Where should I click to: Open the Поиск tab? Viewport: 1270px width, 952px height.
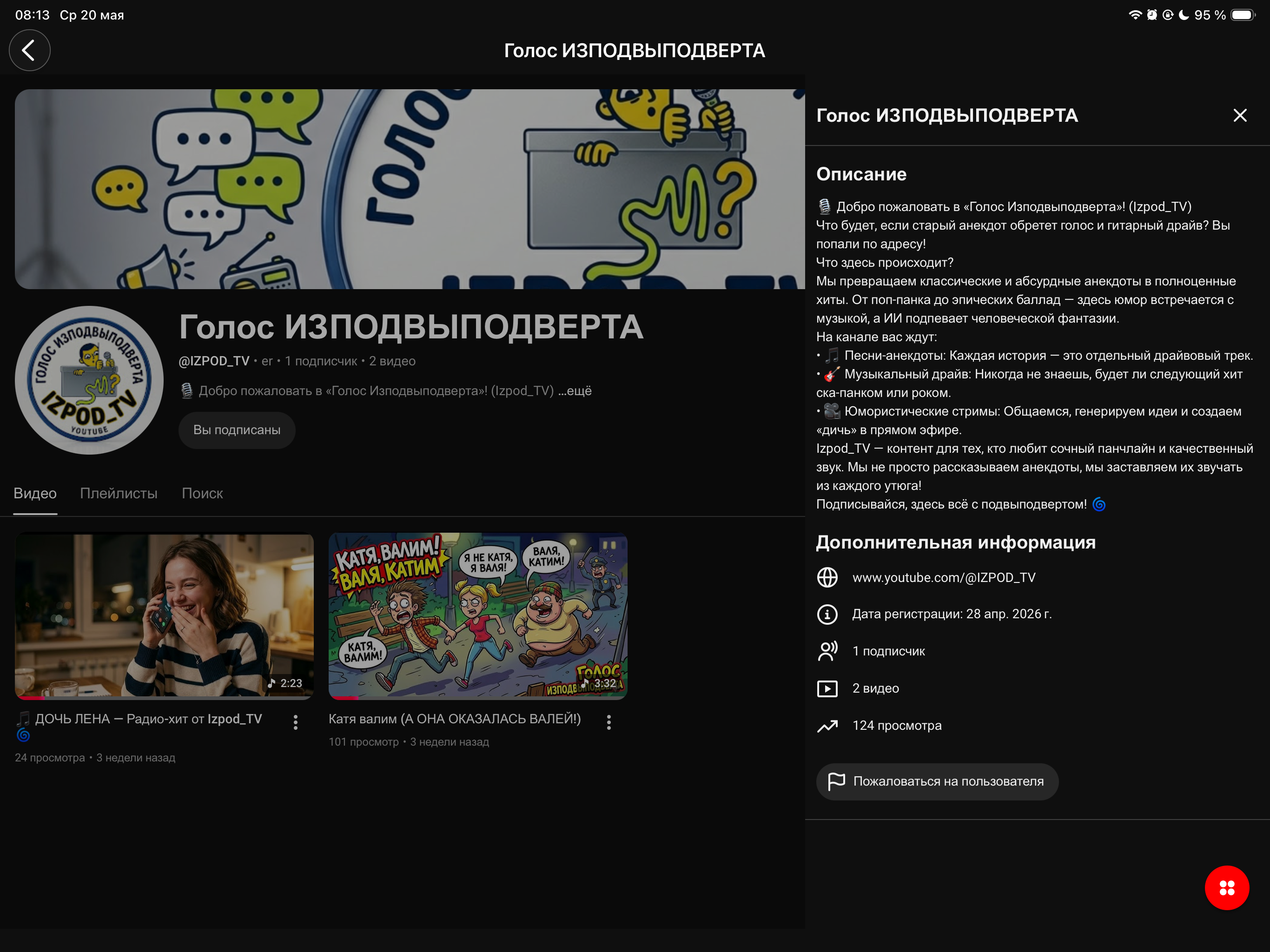coord(202,493)
